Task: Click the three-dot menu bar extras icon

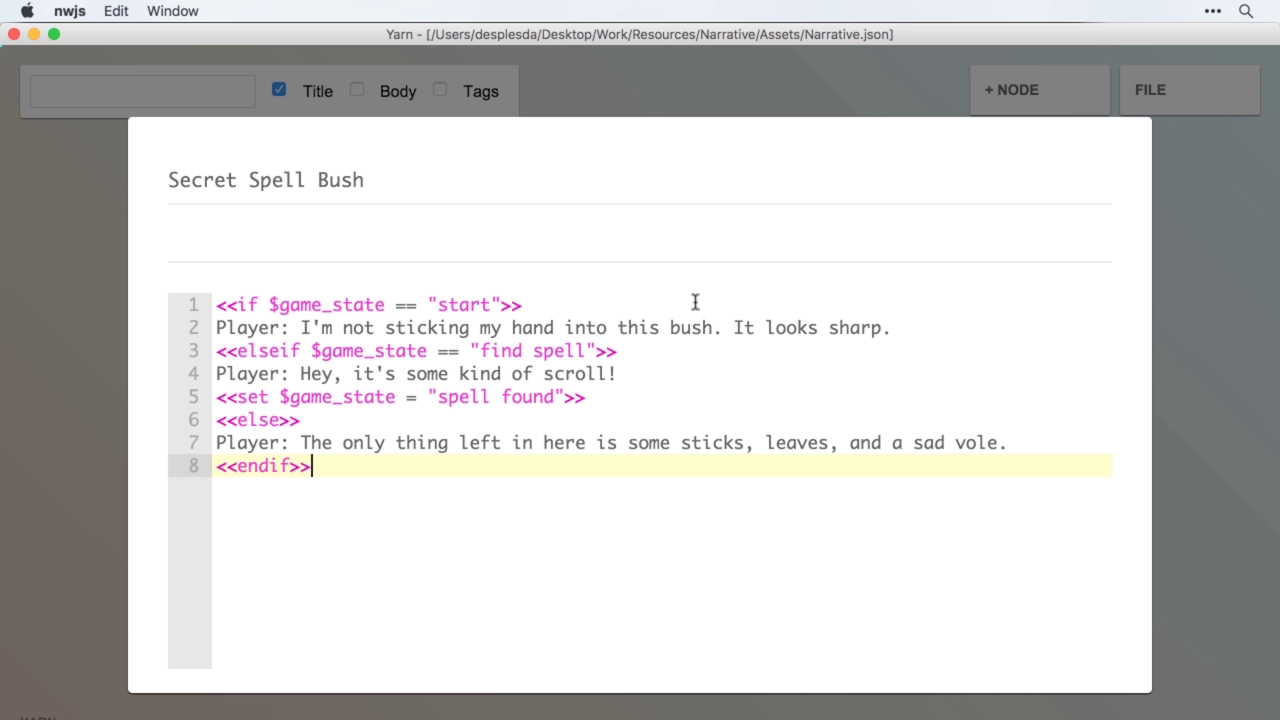Action: 1213,11
